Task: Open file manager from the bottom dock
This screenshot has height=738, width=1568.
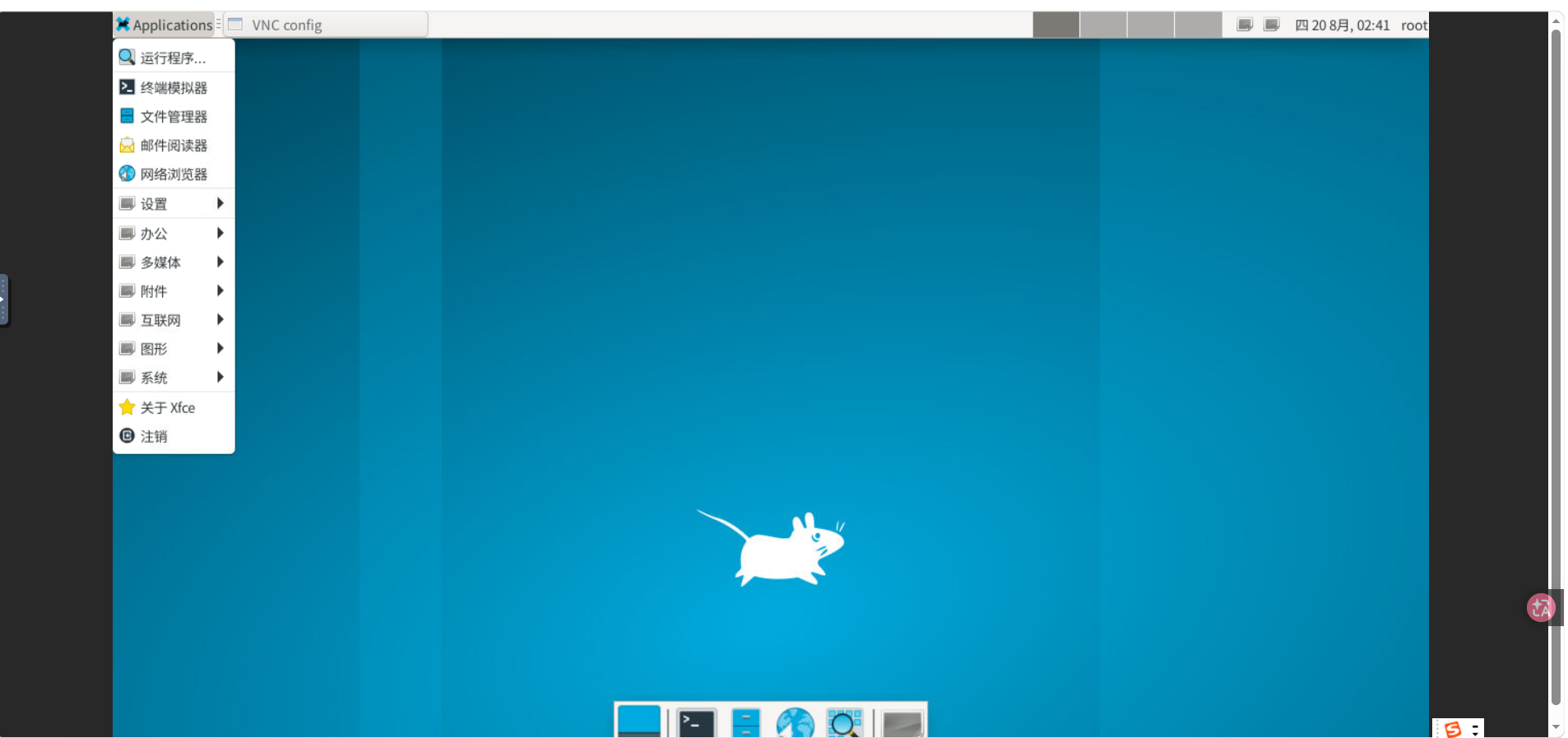Action: [x=745, y=723]
